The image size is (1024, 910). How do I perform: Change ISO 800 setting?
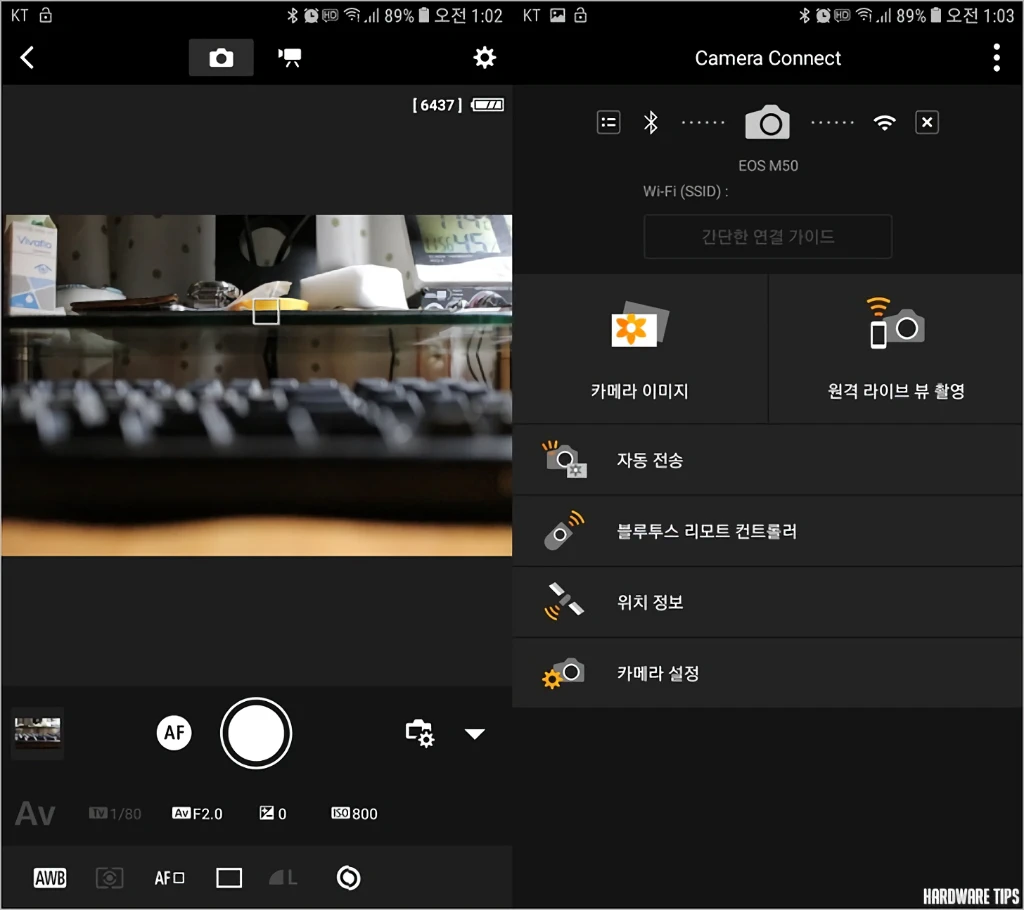[x=354, y=814]
